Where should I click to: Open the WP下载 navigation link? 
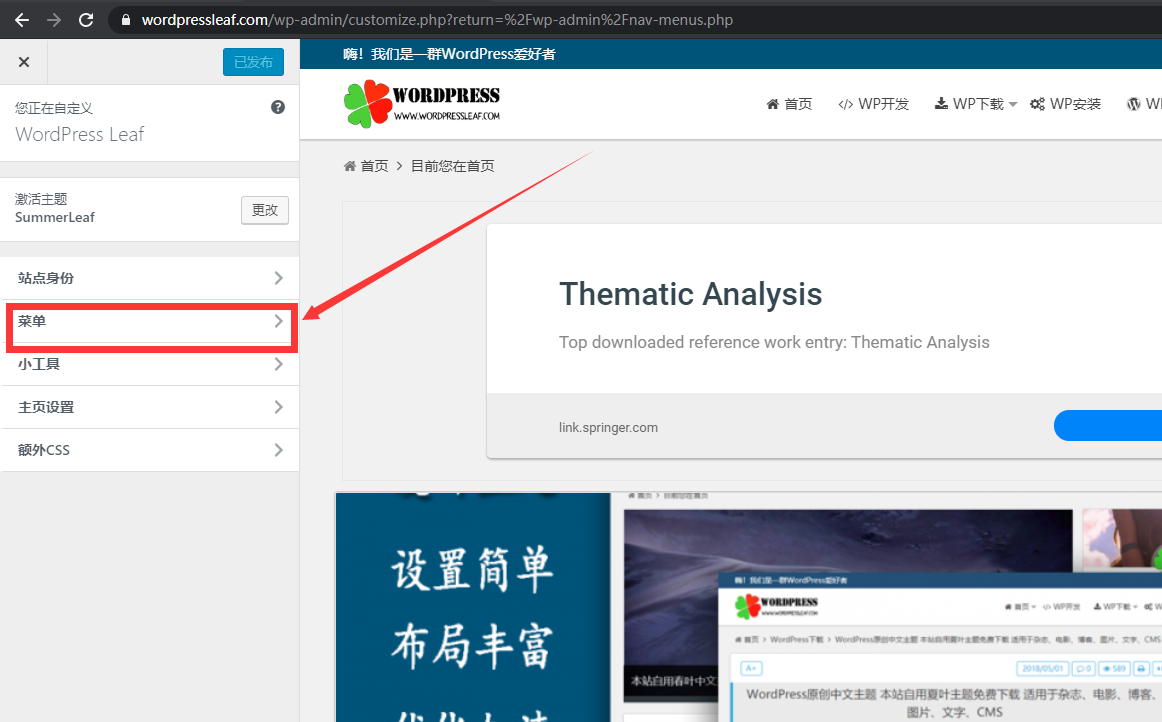[x=978, y=104]
